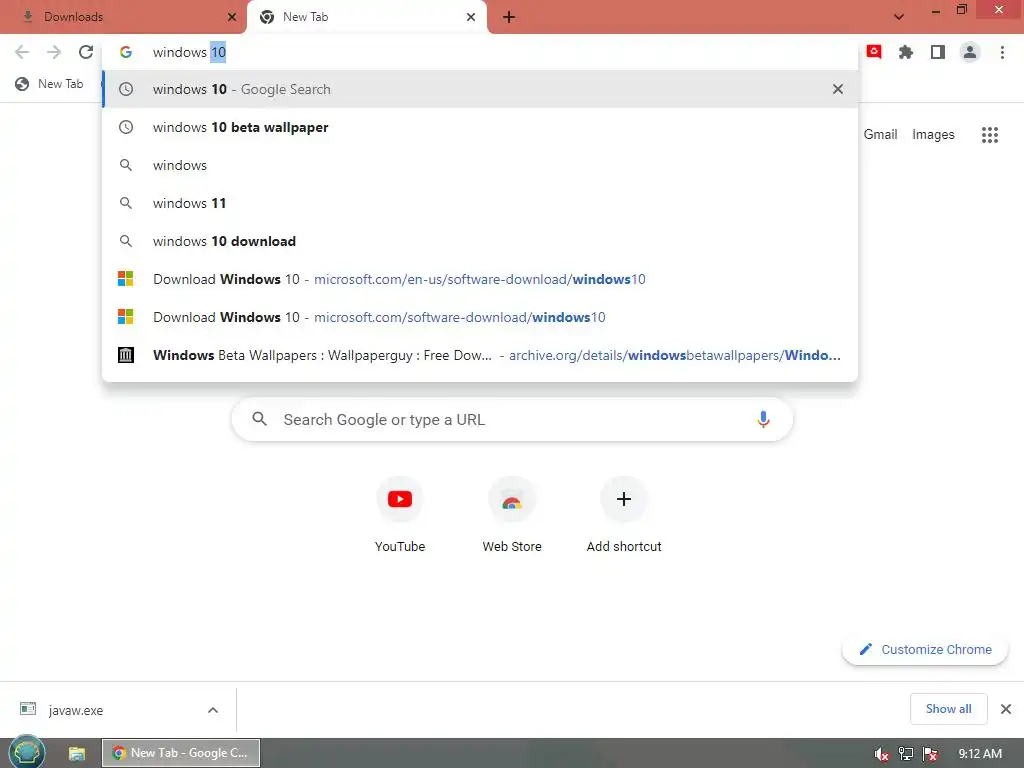This screenshot has height=768, width=1024.
Task: Click Show all downloads button
Action: [x=948, y=709]
